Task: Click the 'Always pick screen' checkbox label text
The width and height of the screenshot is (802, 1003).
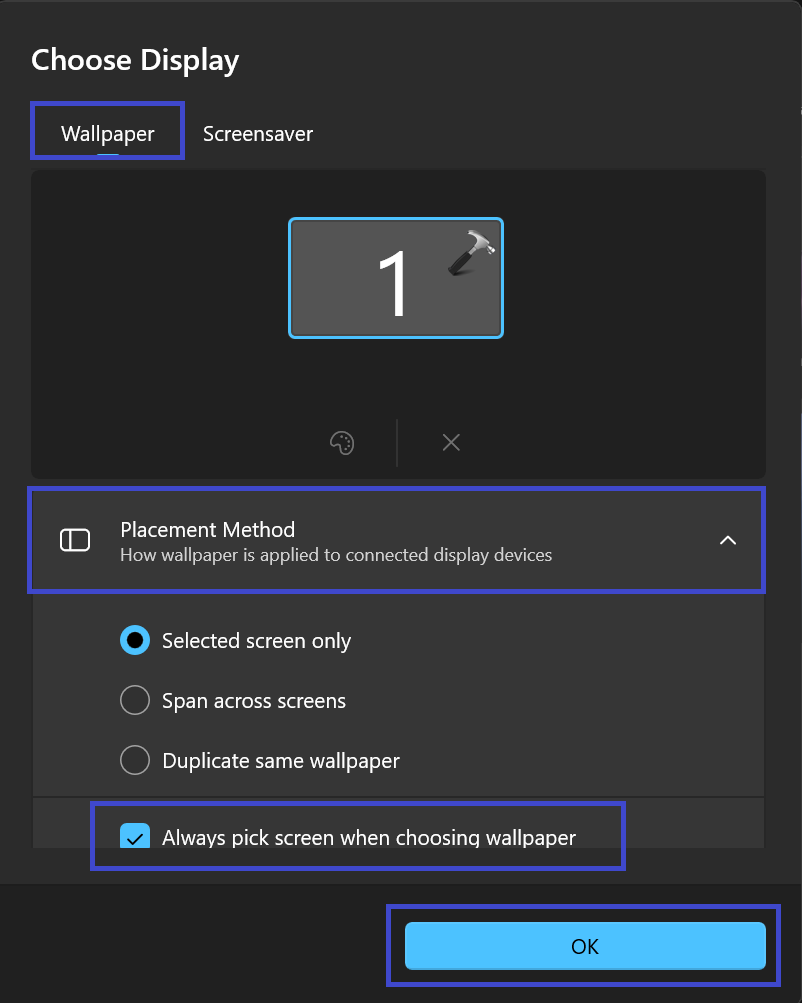Action: (369, 837)
